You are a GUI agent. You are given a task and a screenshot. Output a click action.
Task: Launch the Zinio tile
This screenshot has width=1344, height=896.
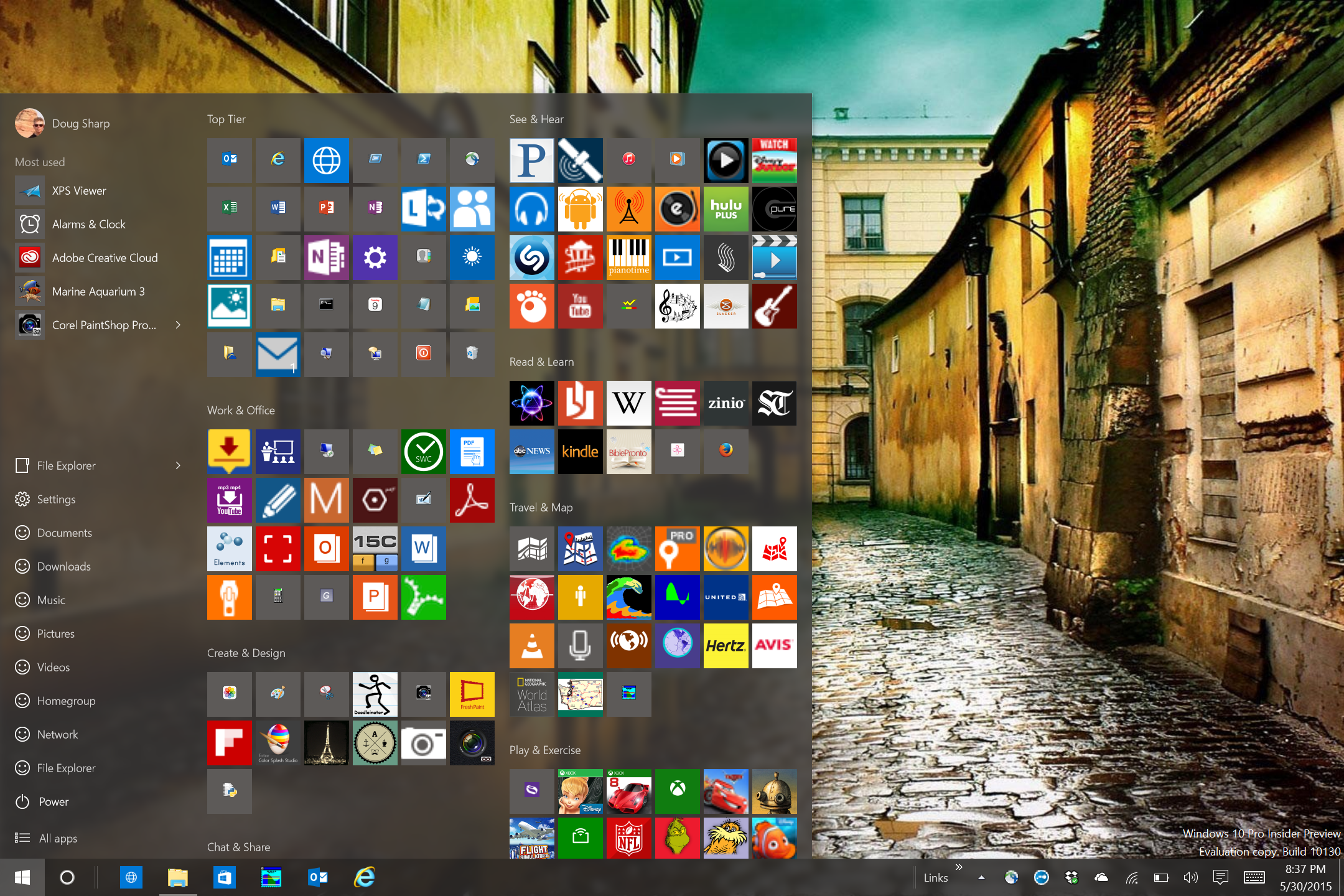[726, 403]
